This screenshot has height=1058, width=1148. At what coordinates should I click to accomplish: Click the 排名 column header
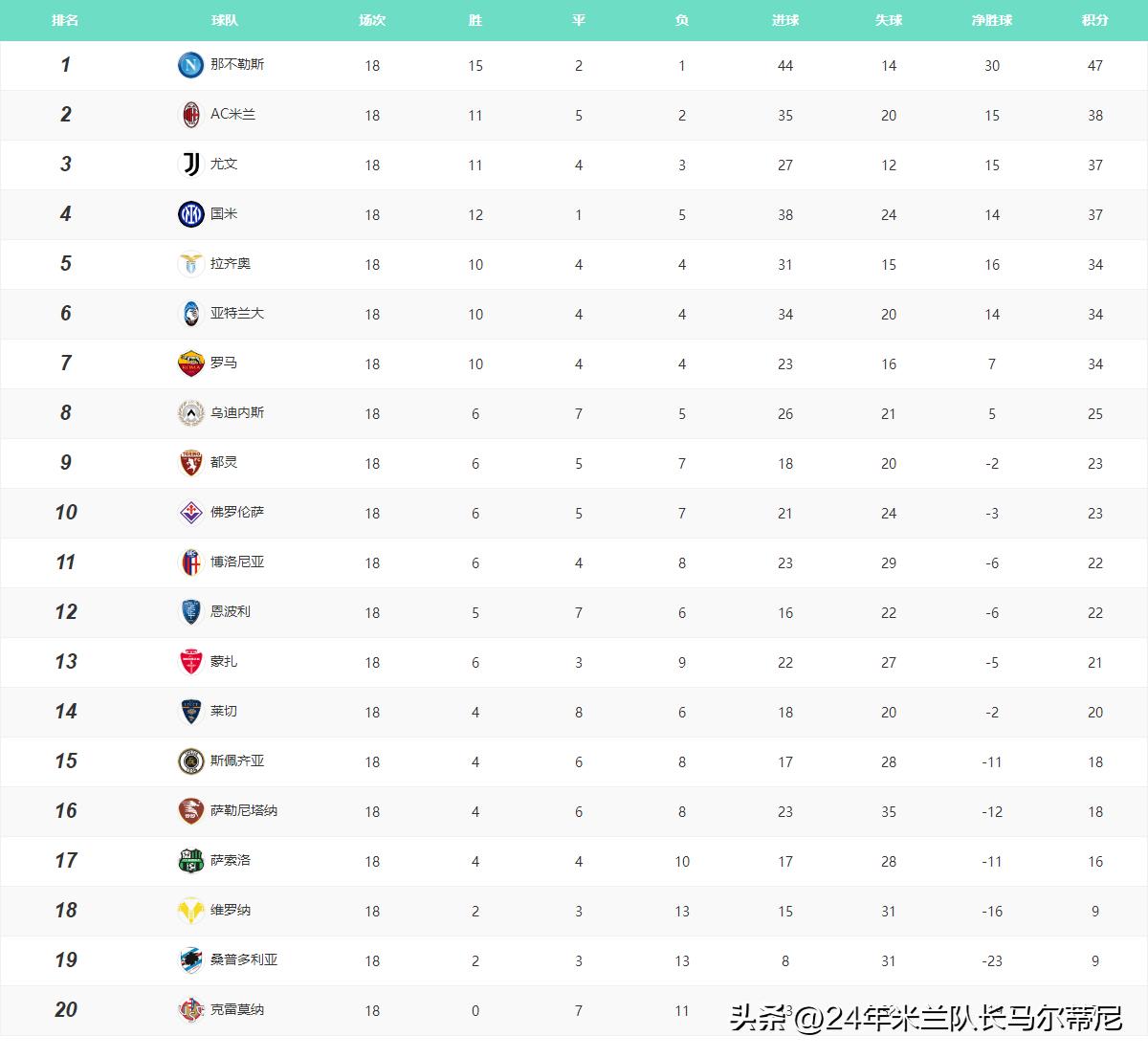pyautogui.click(x=65, y=20)
